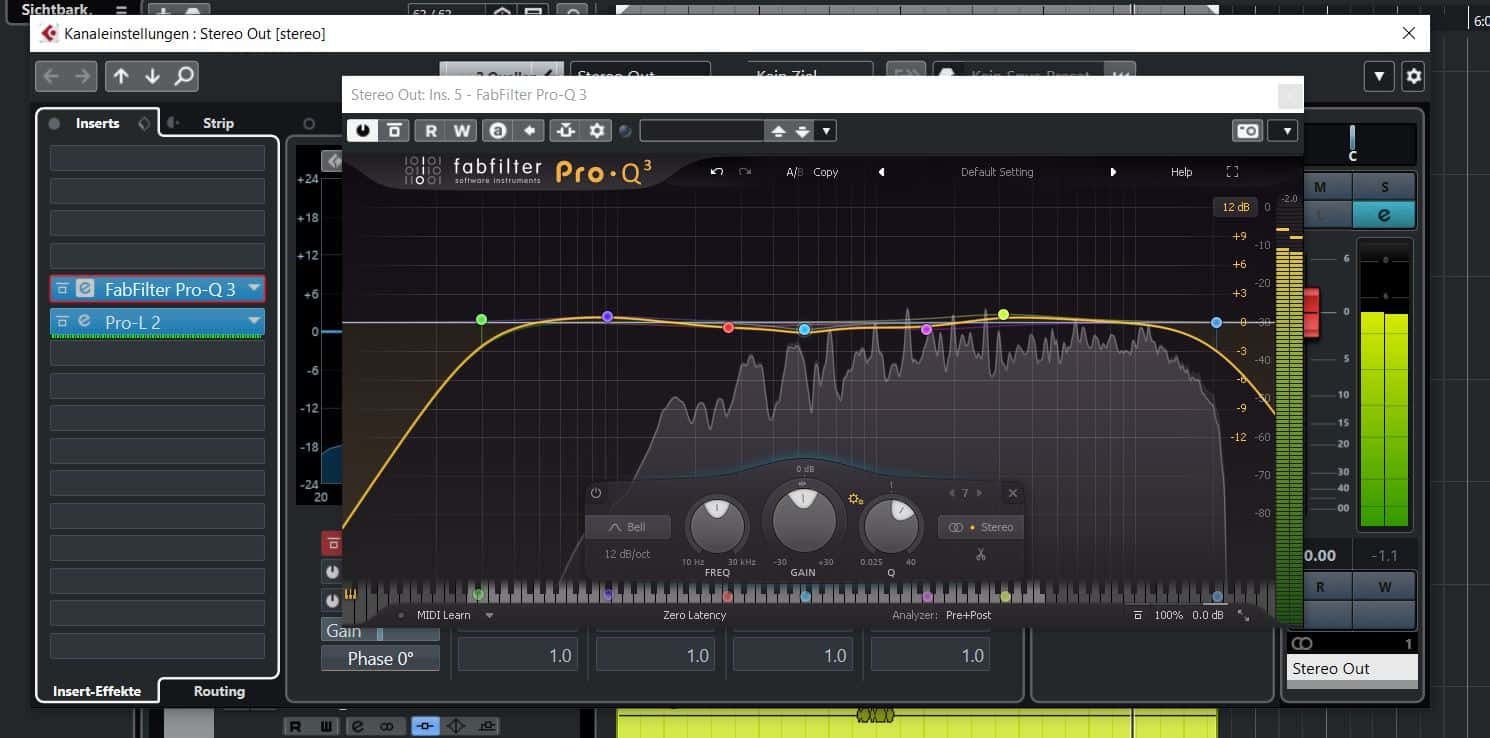This screenshot has height=738, width=1490.
Task: Open the Help menu in Pro-Q 3
Action: pyautogui.click(x=1181, y=172)
